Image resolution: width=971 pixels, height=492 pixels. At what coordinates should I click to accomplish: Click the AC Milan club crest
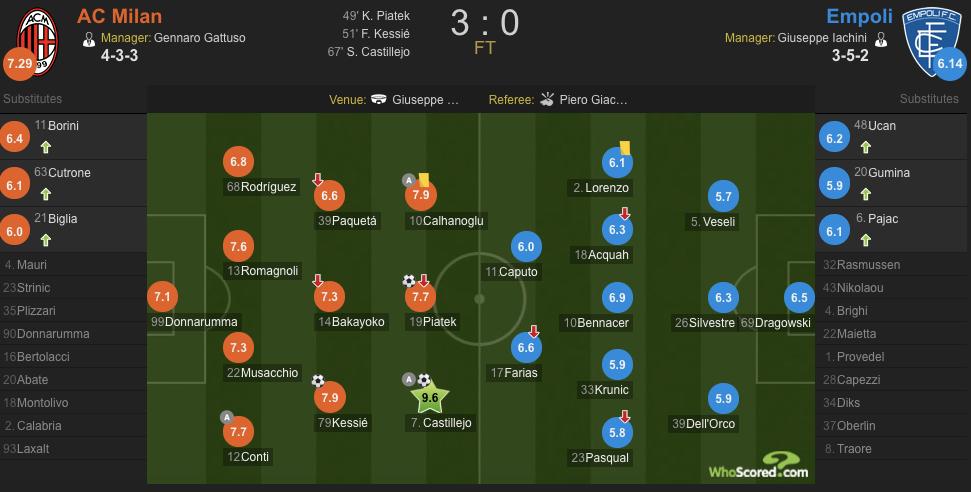click(34, 39)
